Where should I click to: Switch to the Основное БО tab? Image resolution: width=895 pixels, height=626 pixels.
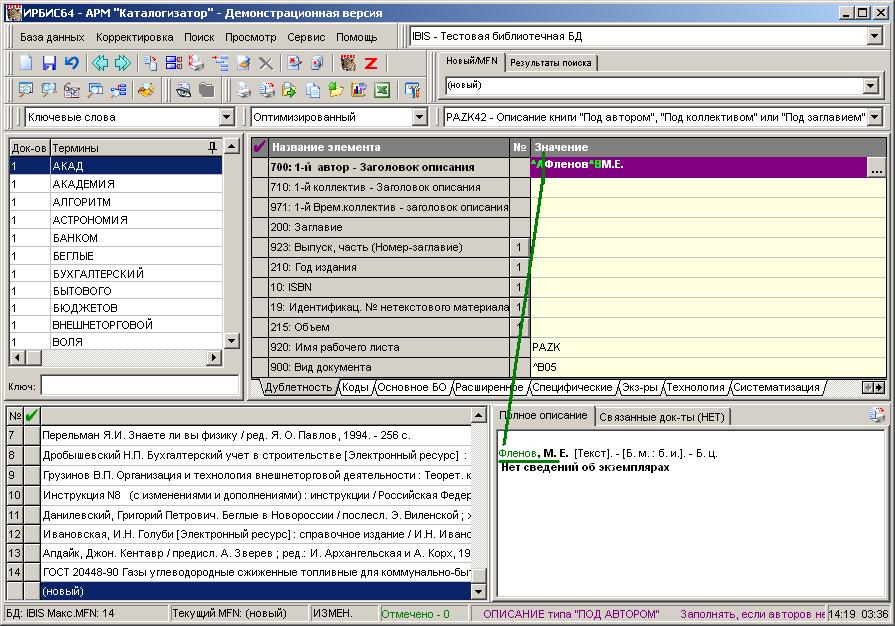pos(412,387)
